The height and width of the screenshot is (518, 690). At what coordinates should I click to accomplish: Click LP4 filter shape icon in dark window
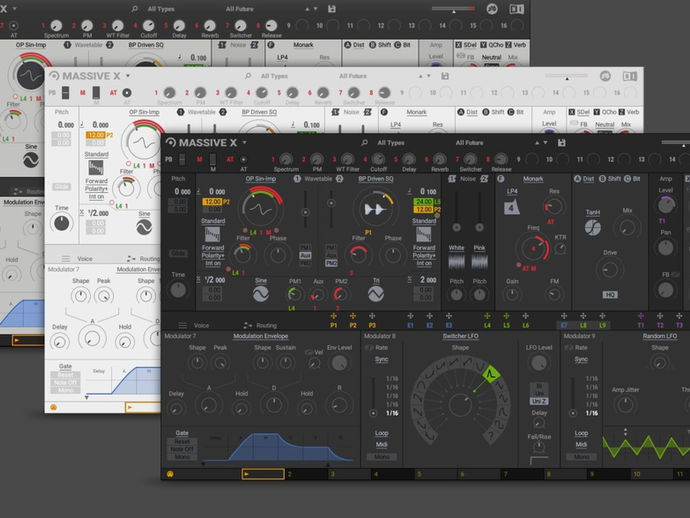(x=511, y=207)
